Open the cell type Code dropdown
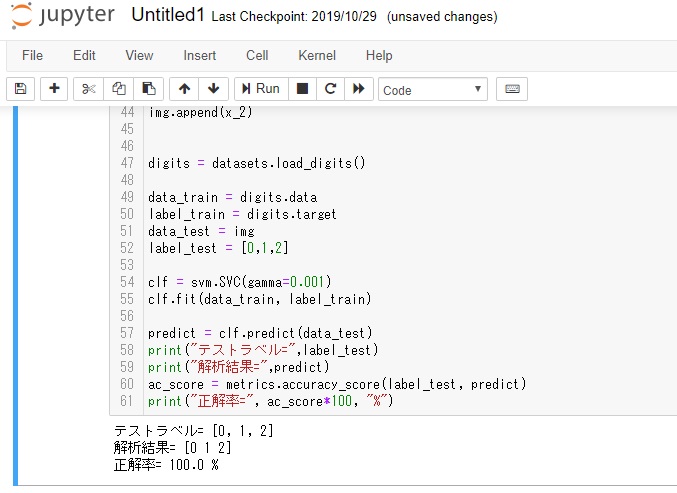 click(x=433, y=89)
